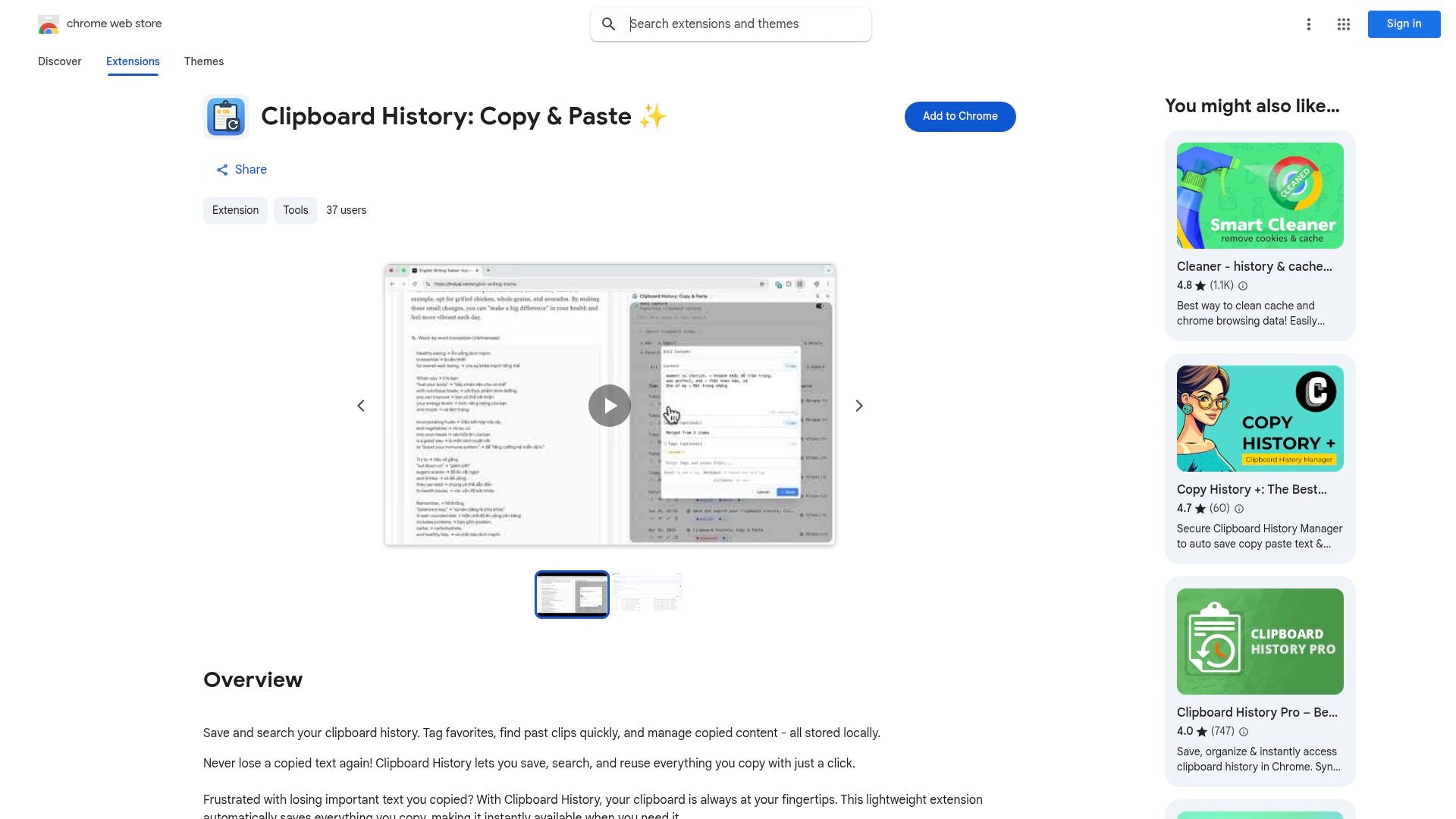The width and height of the screenshot is (1456, 819).
Task: Go to previous screenshot with left arrow
Action: tap(361, 406)
